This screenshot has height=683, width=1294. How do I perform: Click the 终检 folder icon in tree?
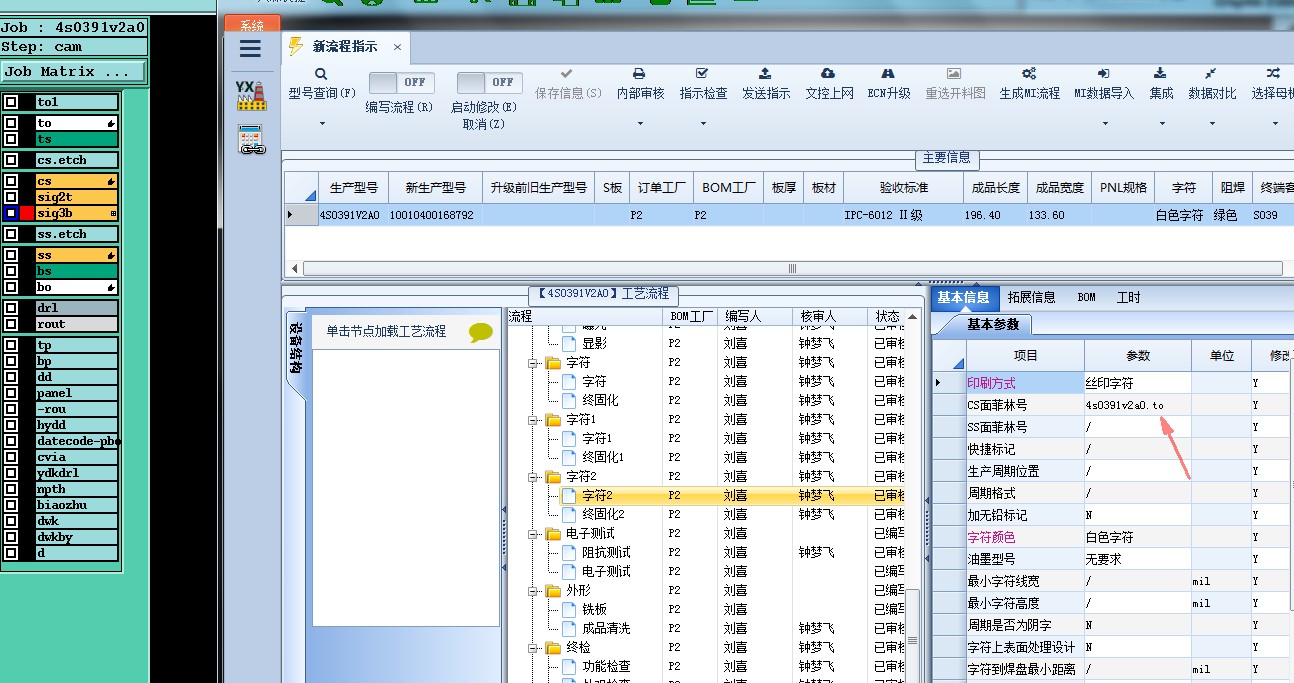tap(553, 648)
